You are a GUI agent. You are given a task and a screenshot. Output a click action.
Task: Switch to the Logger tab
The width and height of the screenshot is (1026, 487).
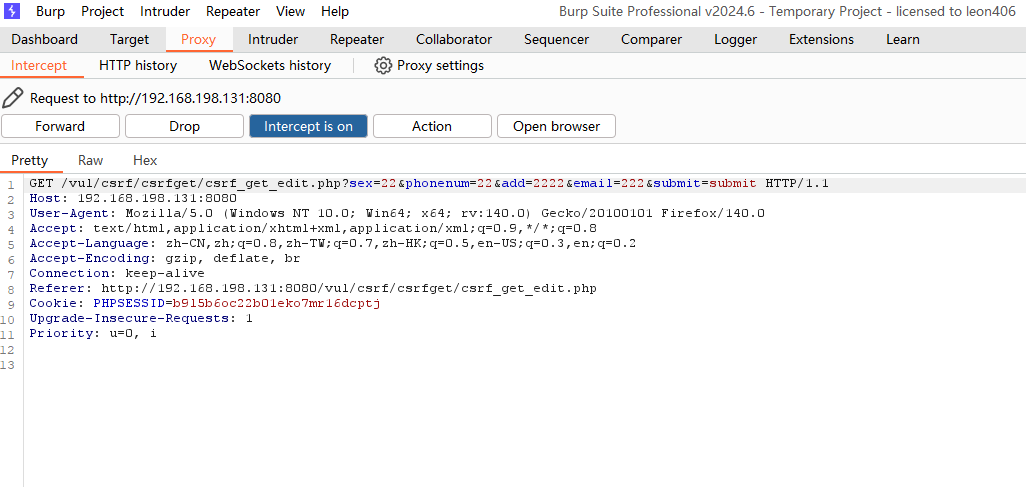pos(735,39)
